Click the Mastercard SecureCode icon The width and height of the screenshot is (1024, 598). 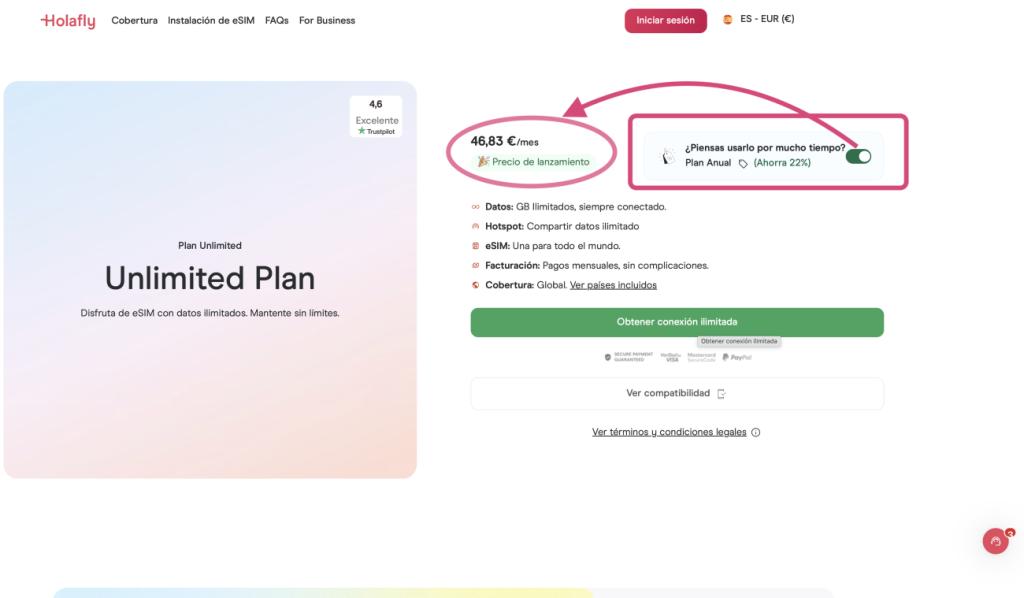[701, 357]
